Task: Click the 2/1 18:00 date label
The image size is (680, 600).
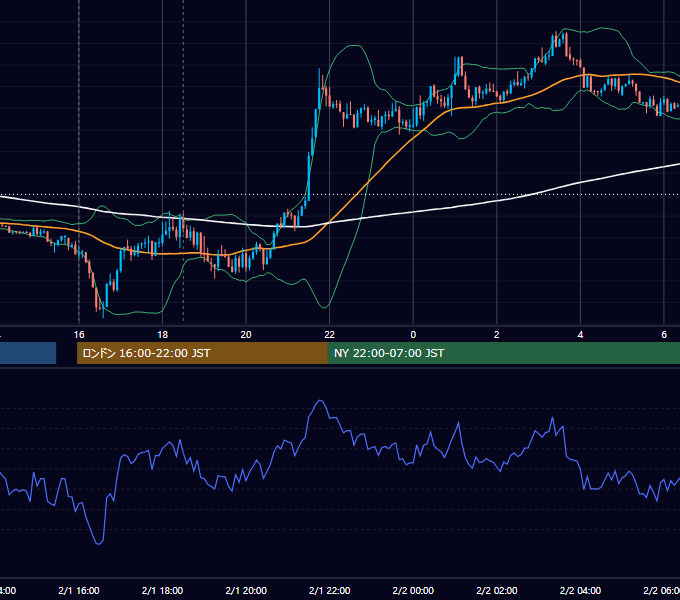Action: 162,591
